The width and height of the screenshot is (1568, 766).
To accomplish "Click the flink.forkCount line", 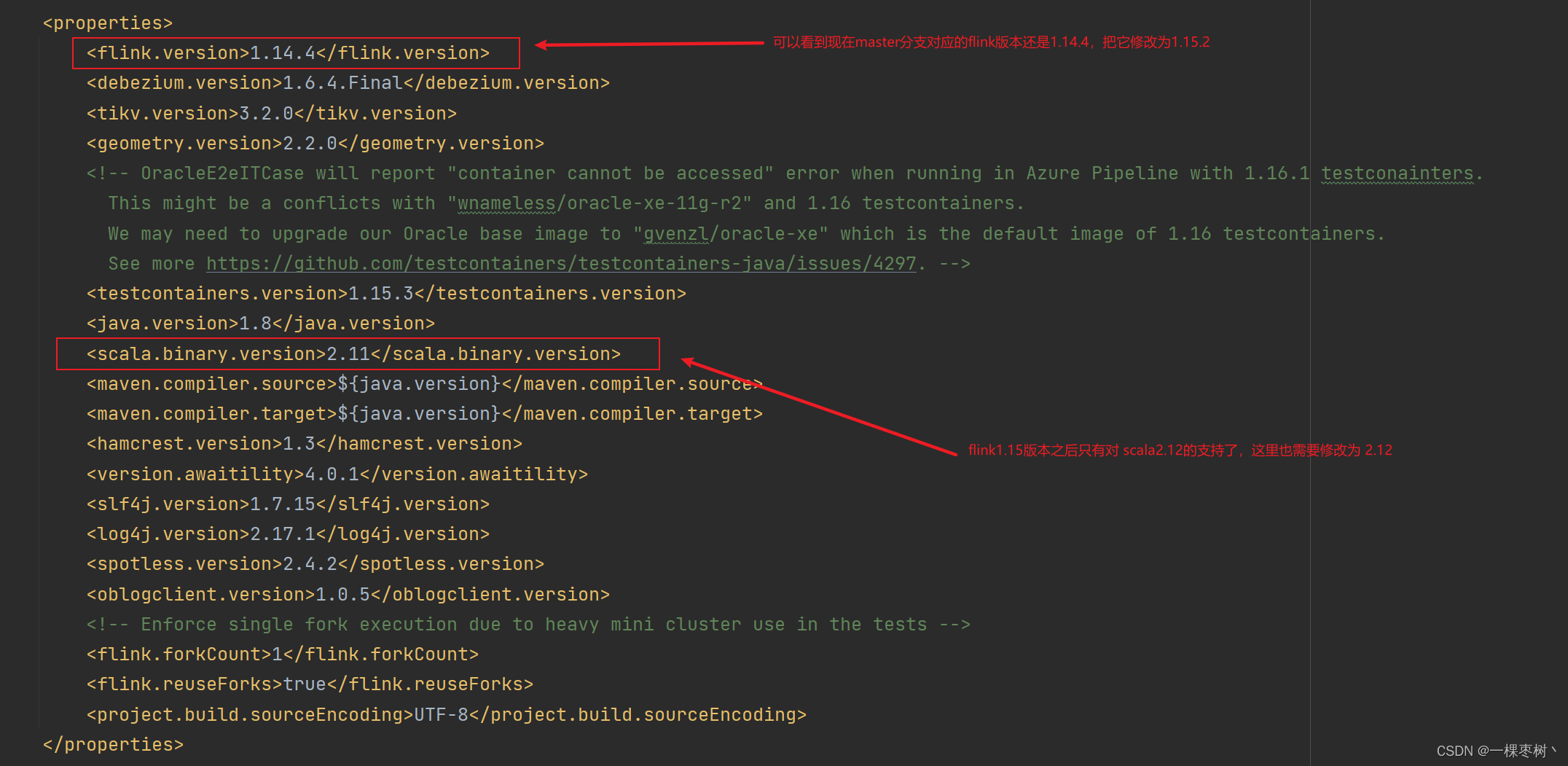I will click(x=283, y=654).
